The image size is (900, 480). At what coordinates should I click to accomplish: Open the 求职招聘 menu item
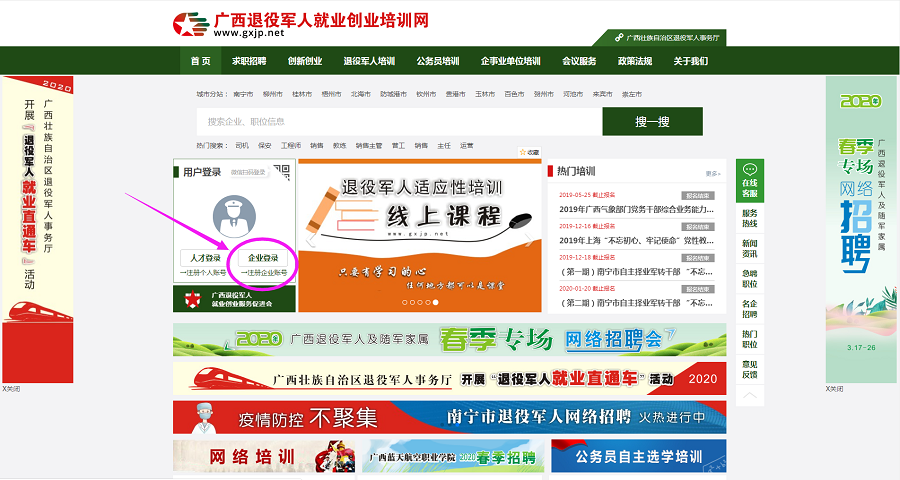click(249, 61)
